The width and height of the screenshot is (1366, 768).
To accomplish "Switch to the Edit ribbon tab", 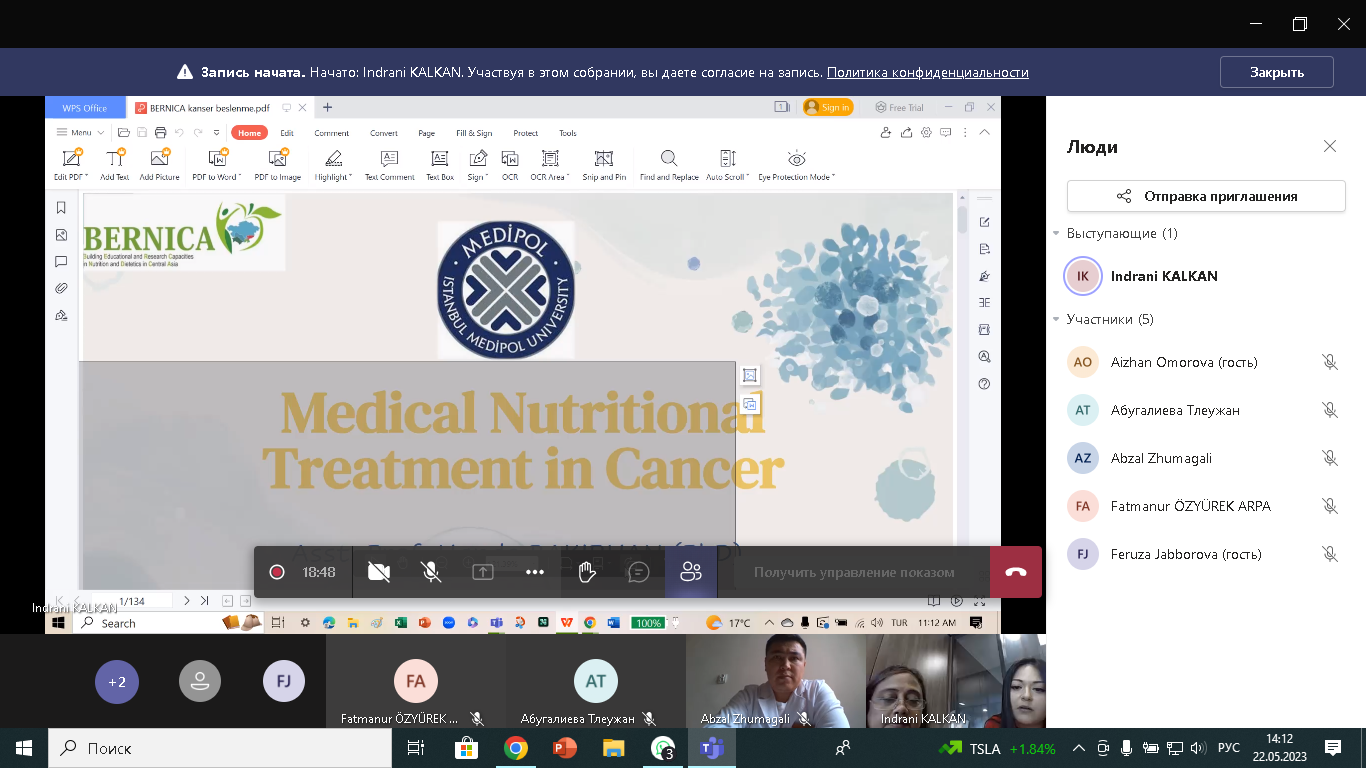I will tap(287, 132).
